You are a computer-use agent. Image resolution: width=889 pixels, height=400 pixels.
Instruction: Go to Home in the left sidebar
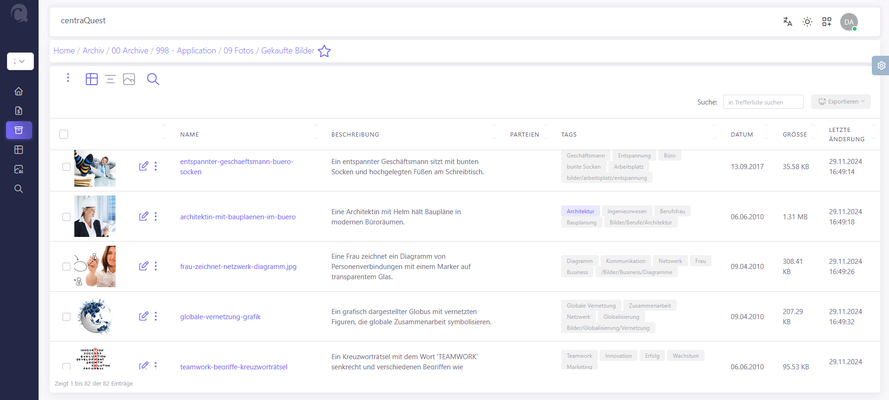(19, 91)
